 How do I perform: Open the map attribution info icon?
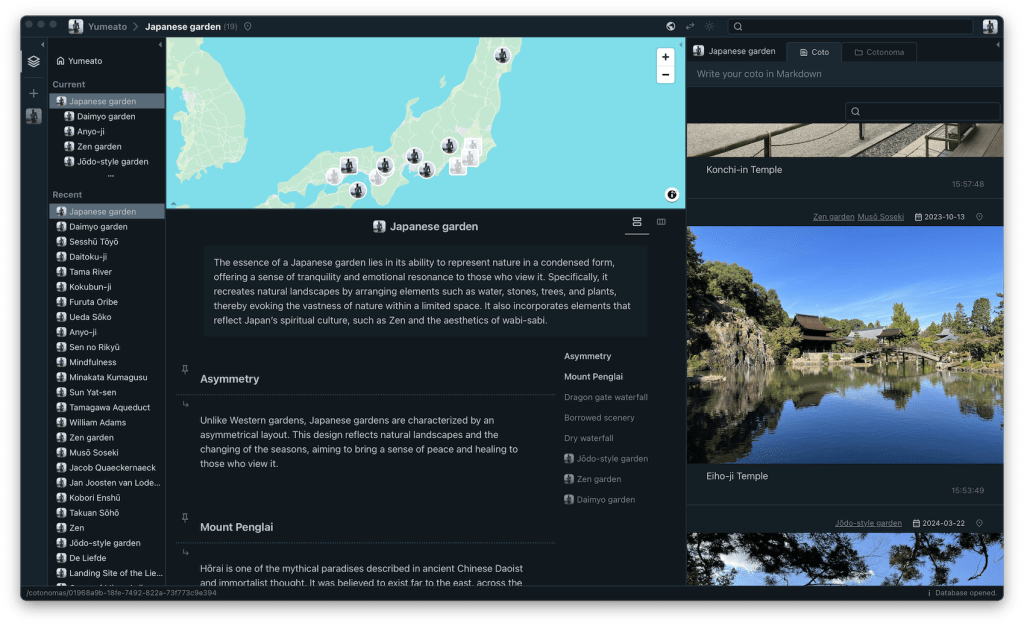coord(672,195)
